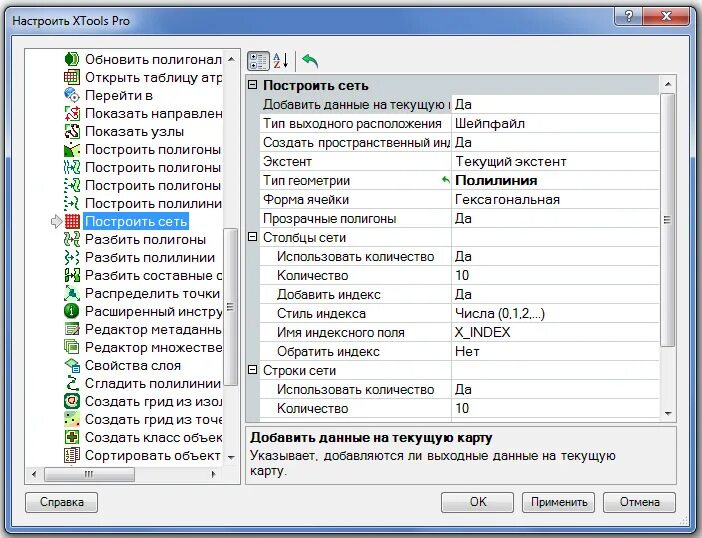Open the Экстент value Текущий экстент
Viewport: 702px width, 538px height.
pos(555,162)
